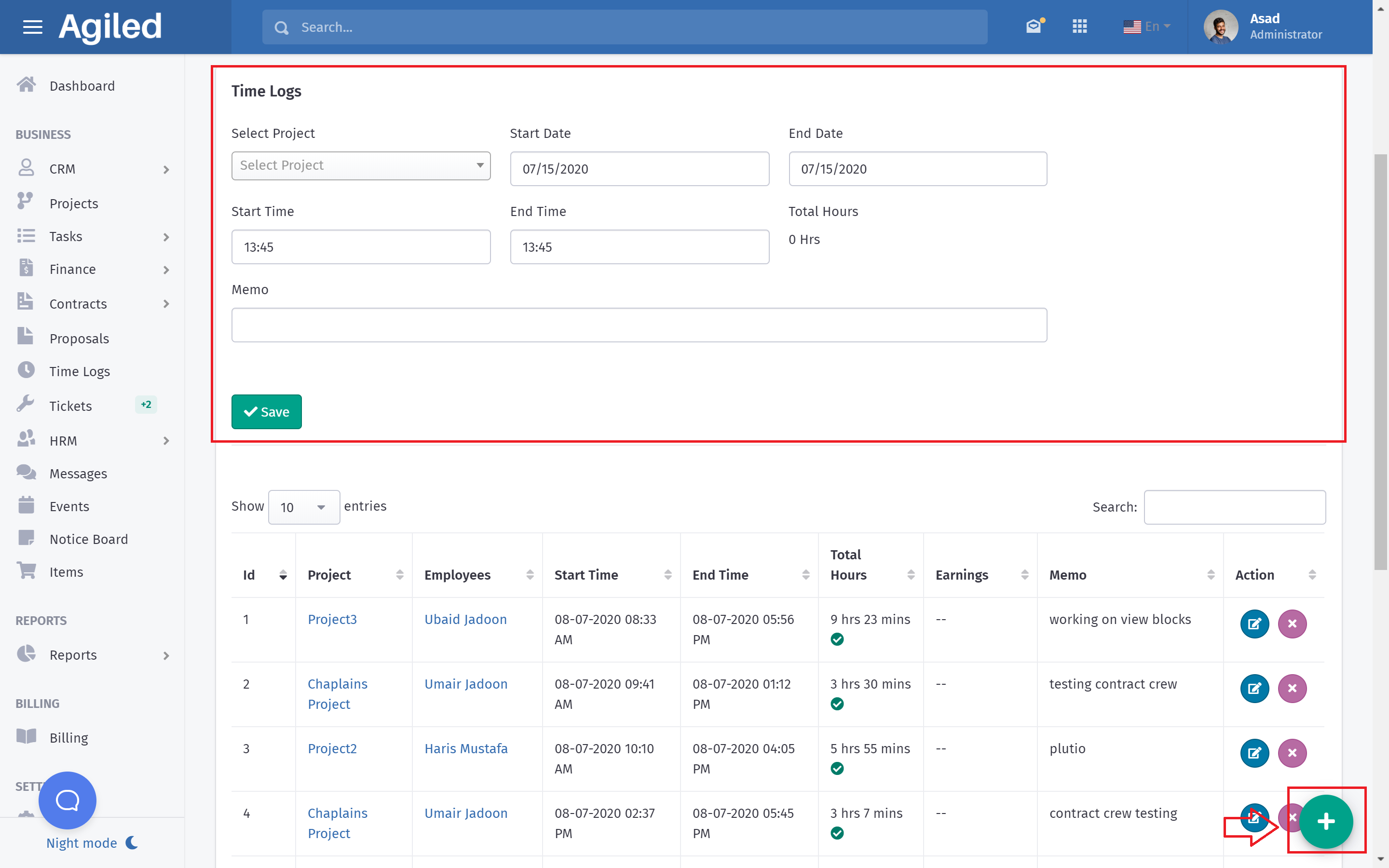Open the show entries count dropdown
The width and height of the screenshot is (1389, 868).
[x=304, y=507]
